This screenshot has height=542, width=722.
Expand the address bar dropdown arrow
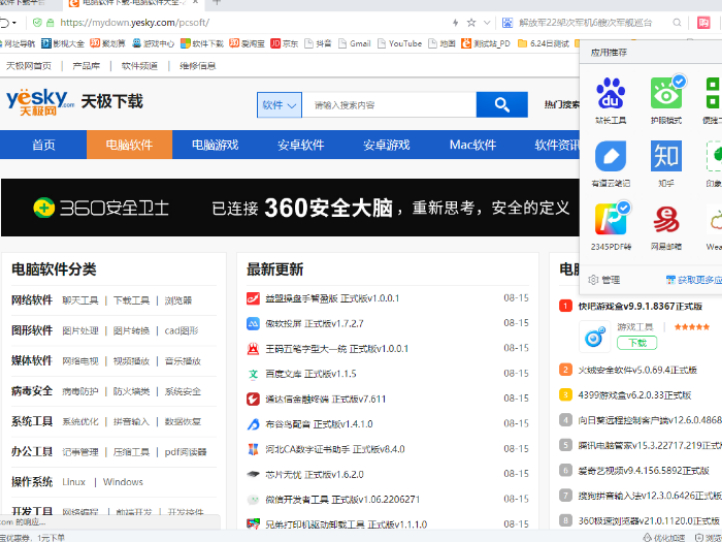487,22
